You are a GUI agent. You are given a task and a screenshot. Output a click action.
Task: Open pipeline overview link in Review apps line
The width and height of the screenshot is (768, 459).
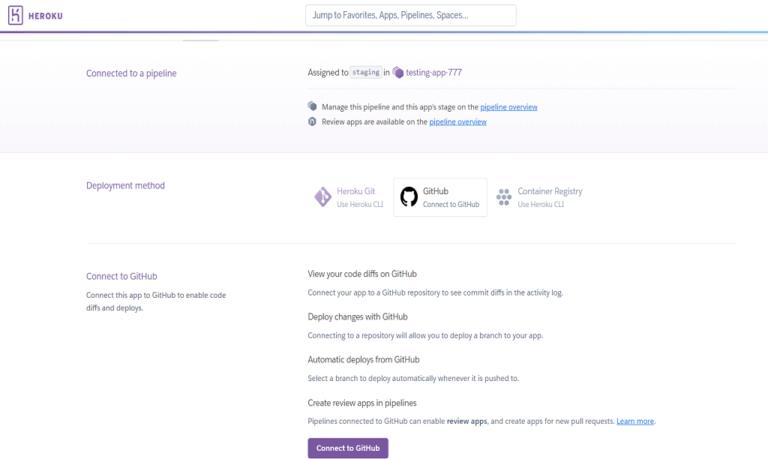[x=458, y=122]
